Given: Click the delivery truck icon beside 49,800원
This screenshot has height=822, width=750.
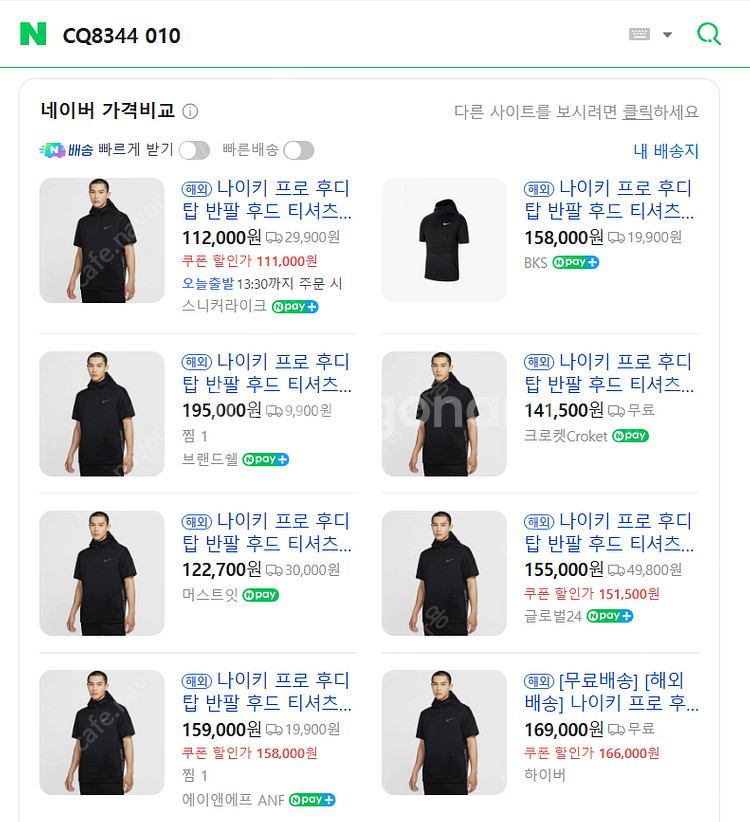Looking at the screenshot, I should click(x=616, y=570).
